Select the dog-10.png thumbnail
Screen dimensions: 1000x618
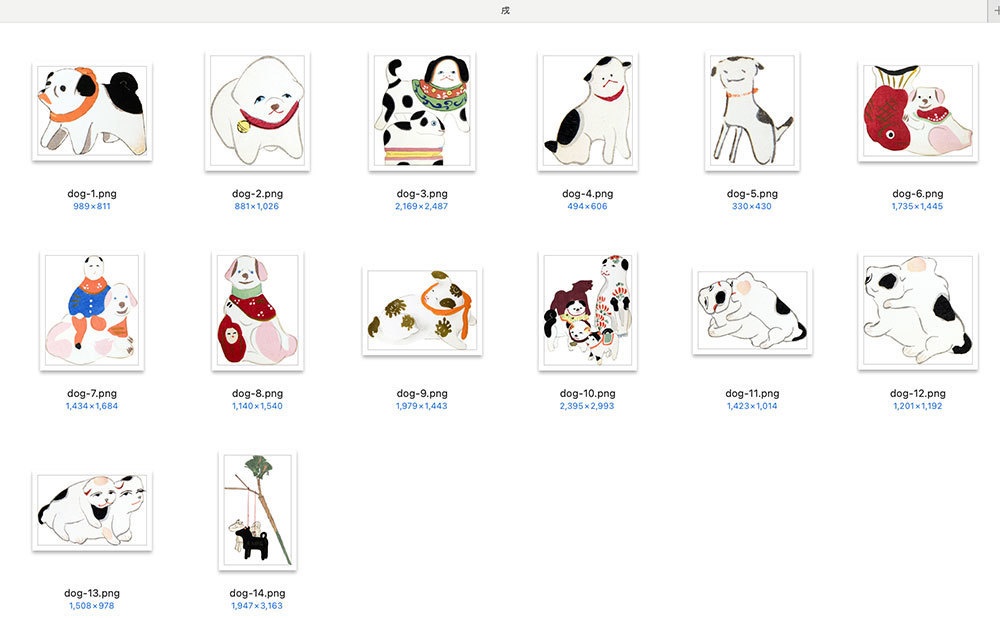tap(587, 311)
